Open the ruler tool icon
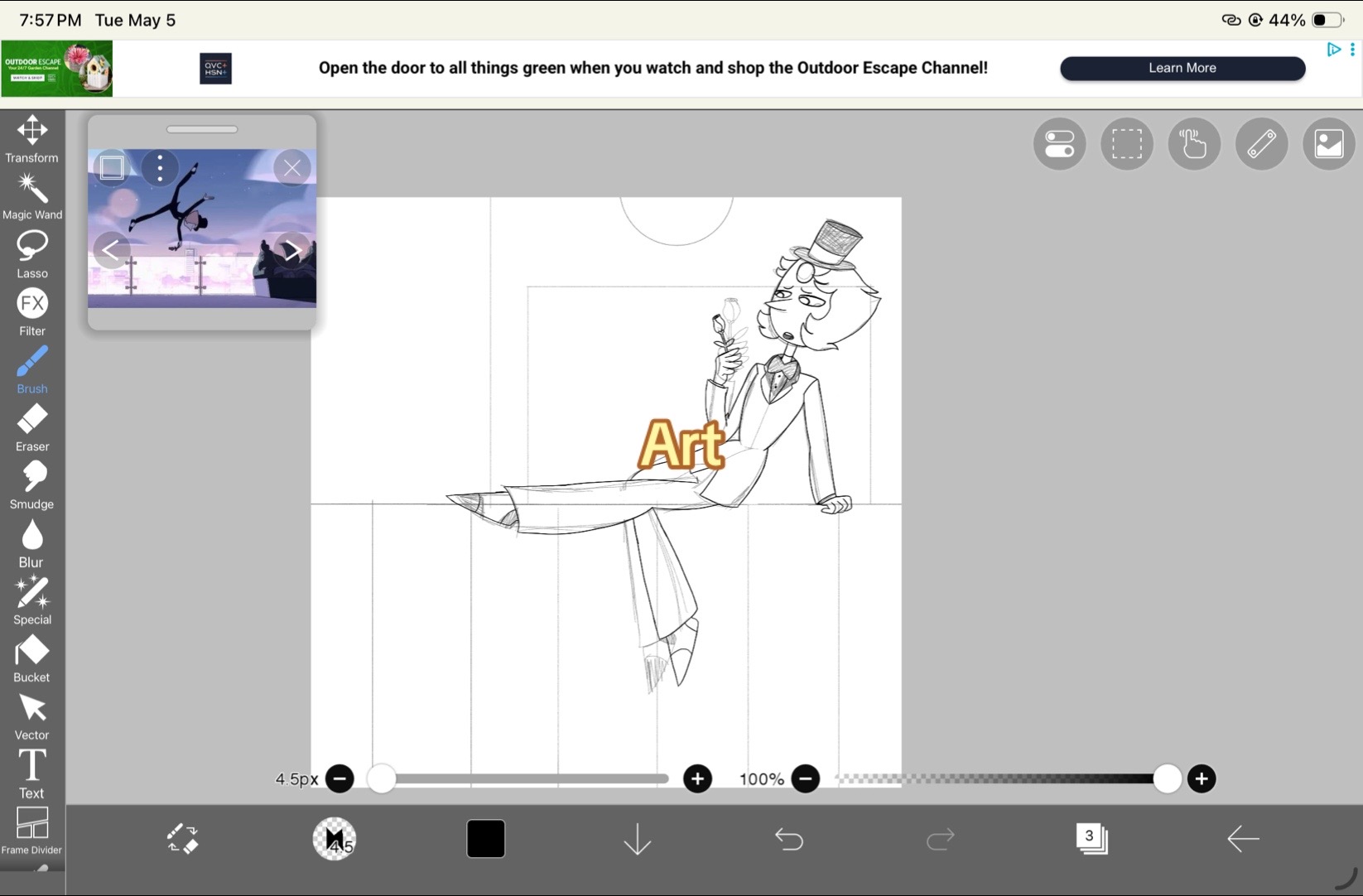This screenshot has width=1363, height=896. click(x=1261, y=144)
